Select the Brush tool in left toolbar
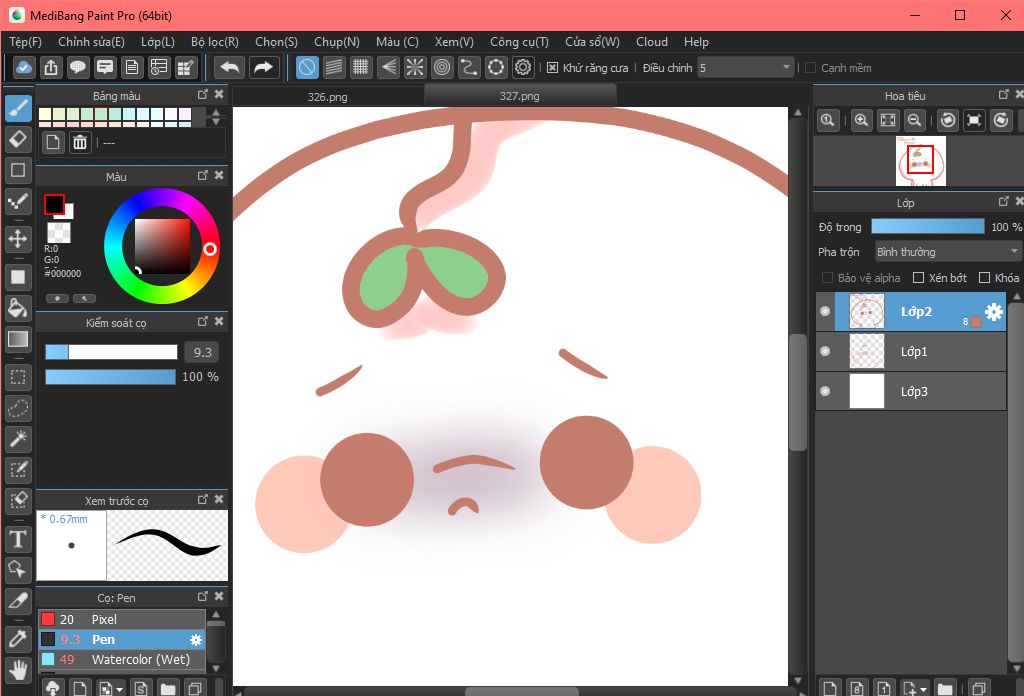Viewport: 1024px width, 696px height. tap(18, 108)
